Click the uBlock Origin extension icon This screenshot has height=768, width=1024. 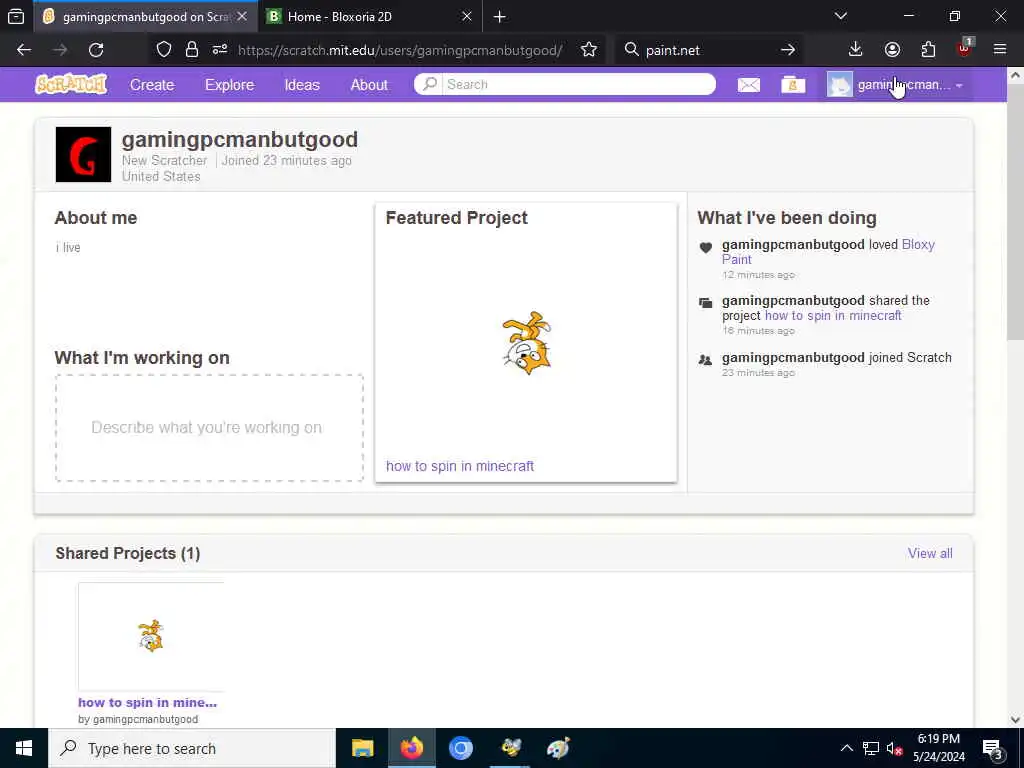(x=965, y=49)
